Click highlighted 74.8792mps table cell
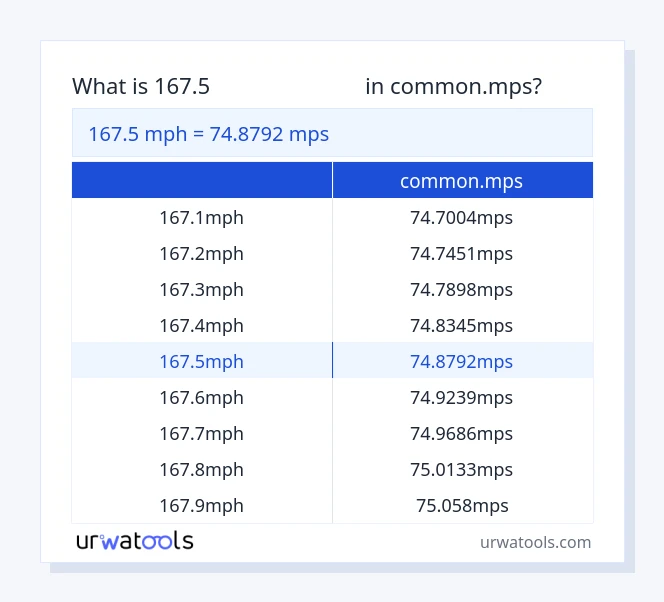Image resolution: width=664 pixels, height=602 pixels. click(x=461, y=361)
